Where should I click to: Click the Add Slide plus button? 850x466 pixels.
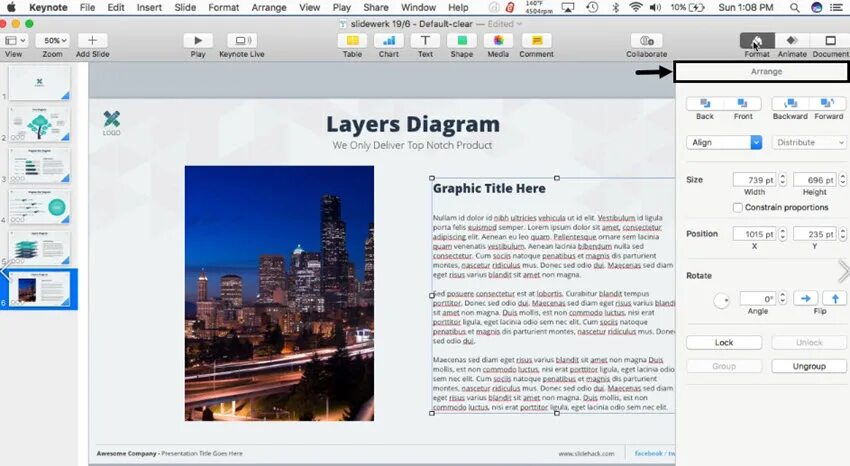point(92,41)
